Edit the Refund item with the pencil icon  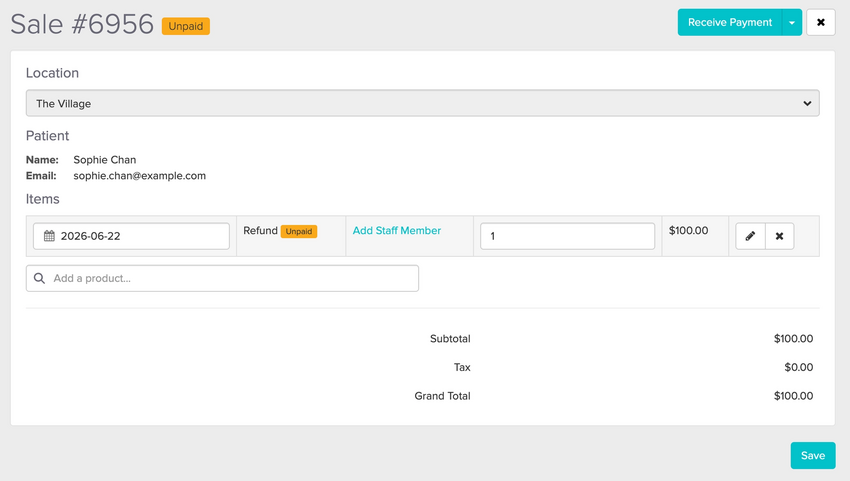tap(750, 236)
